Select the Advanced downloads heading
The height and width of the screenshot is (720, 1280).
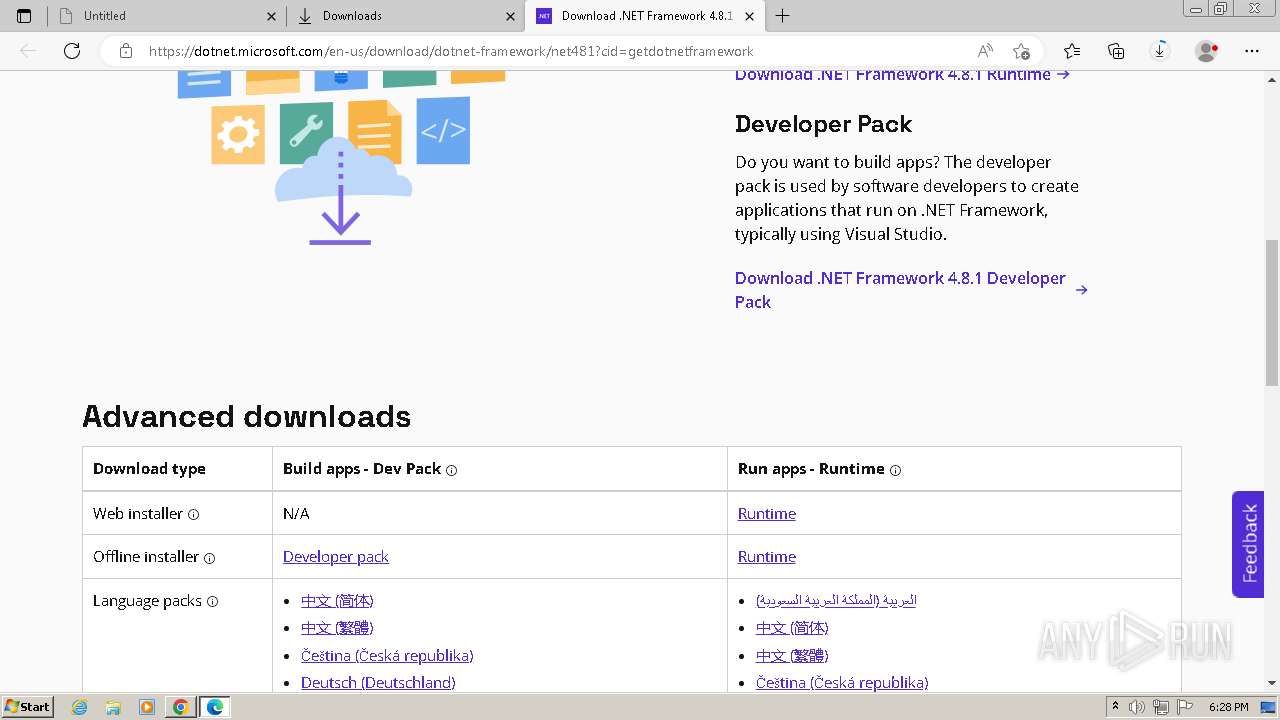[247, 416]
